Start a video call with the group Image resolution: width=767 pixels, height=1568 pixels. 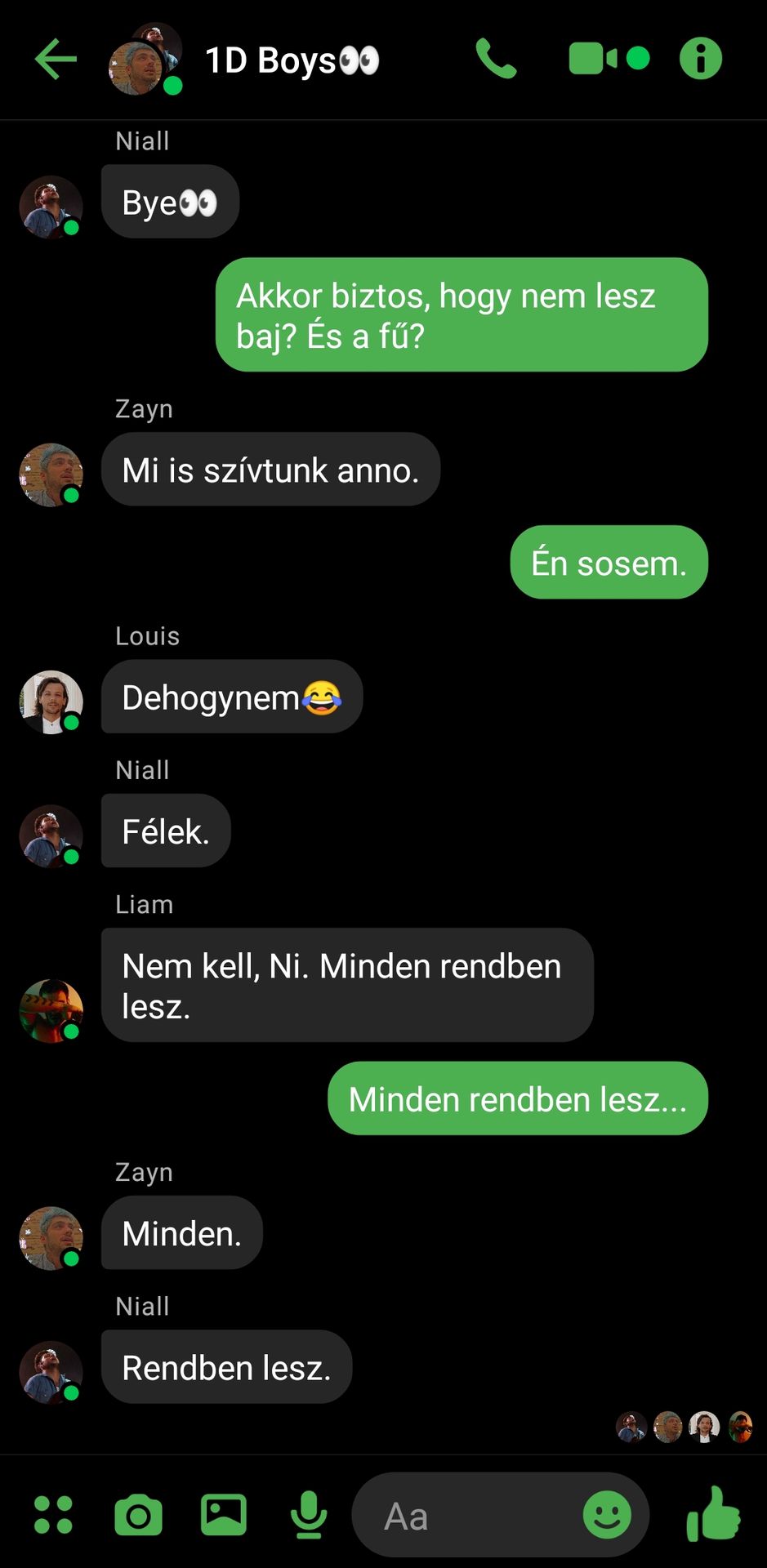point(609,59)
